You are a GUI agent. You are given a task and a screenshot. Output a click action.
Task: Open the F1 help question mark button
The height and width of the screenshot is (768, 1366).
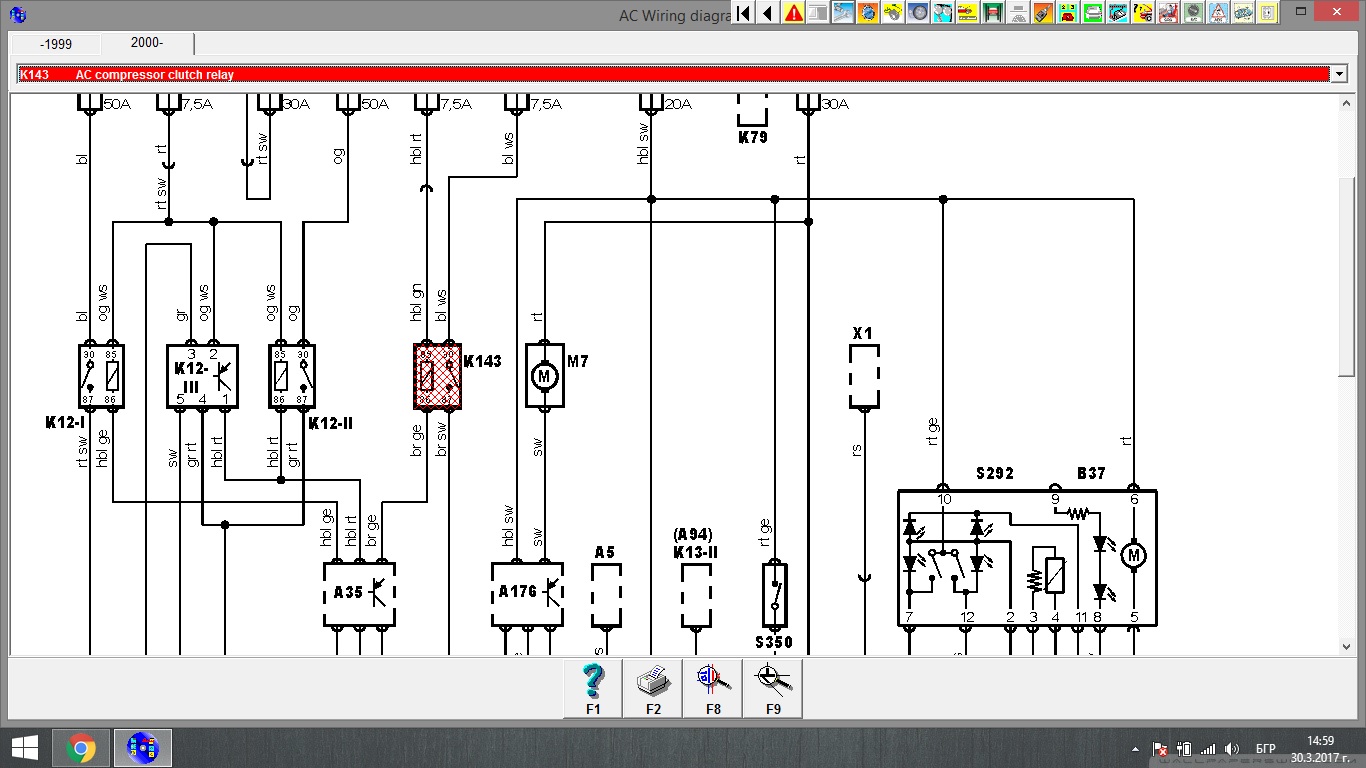(x=593, y=688)
